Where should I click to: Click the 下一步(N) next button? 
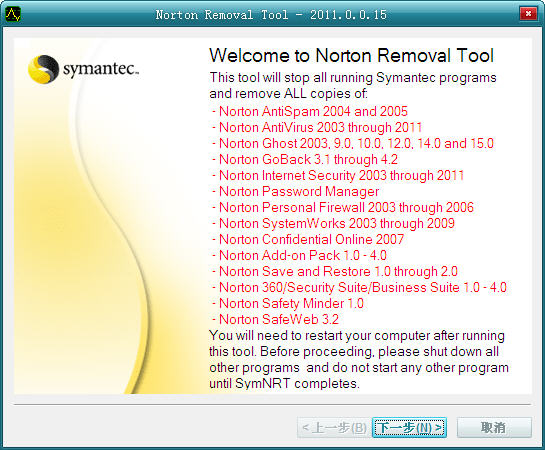click(409, 427)
